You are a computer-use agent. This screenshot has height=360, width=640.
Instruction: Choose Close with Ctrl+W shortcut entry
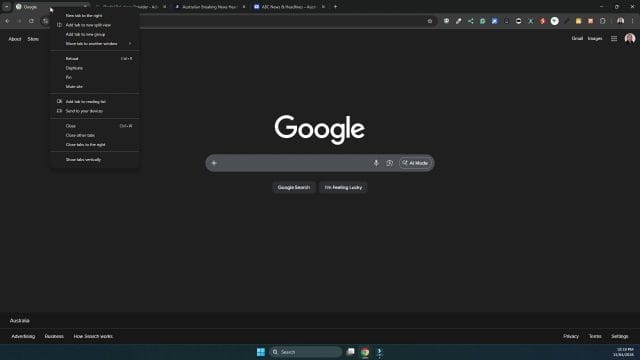(95, 126)
